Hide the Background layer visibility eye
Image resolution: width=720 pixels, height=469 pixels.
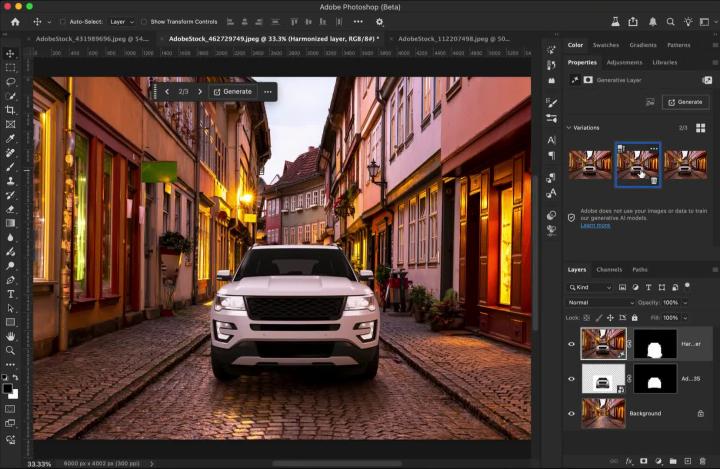[572, 413]
